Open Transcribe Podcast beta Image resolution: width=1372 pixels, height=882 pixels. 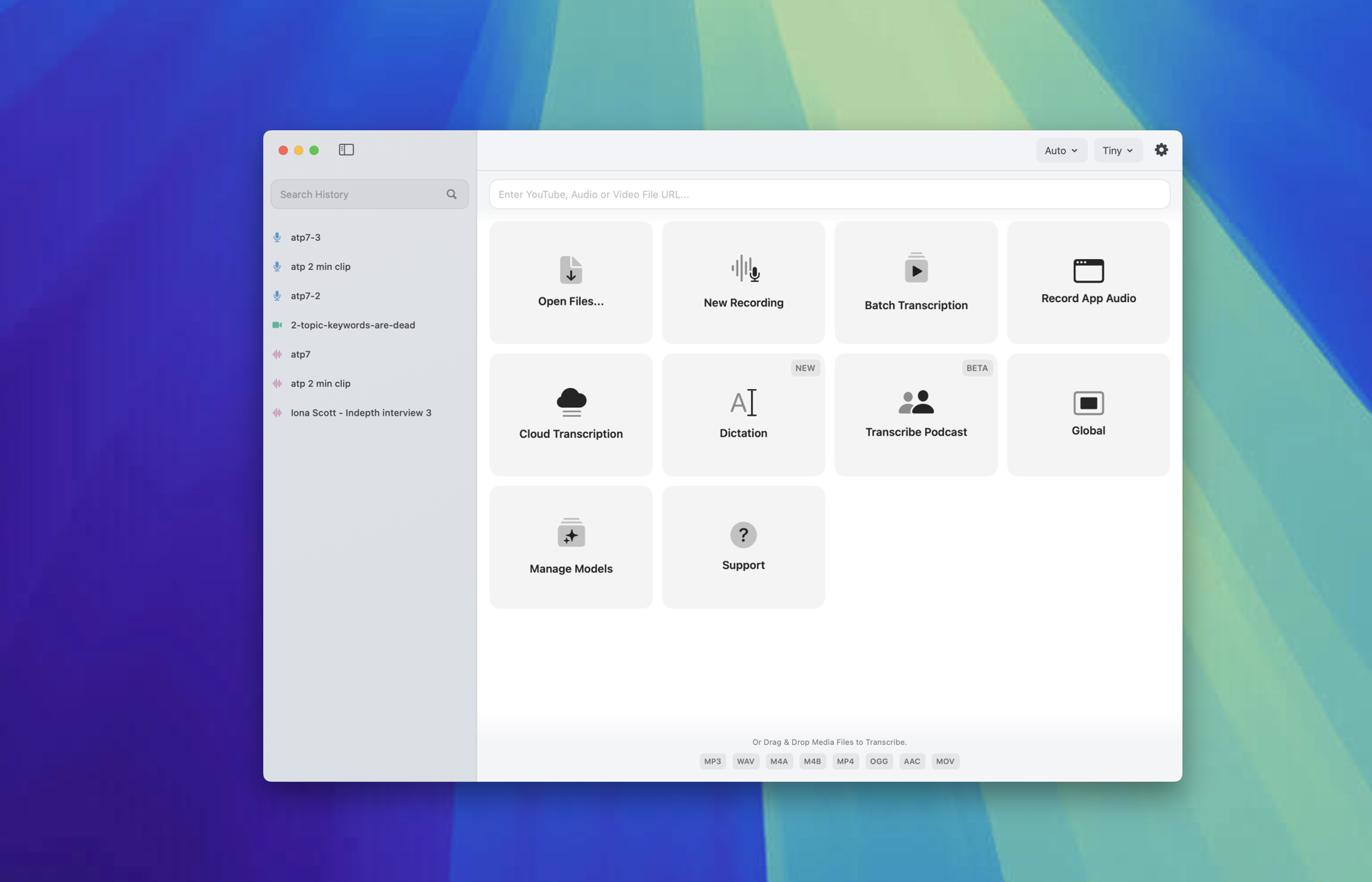pos(915,414)
